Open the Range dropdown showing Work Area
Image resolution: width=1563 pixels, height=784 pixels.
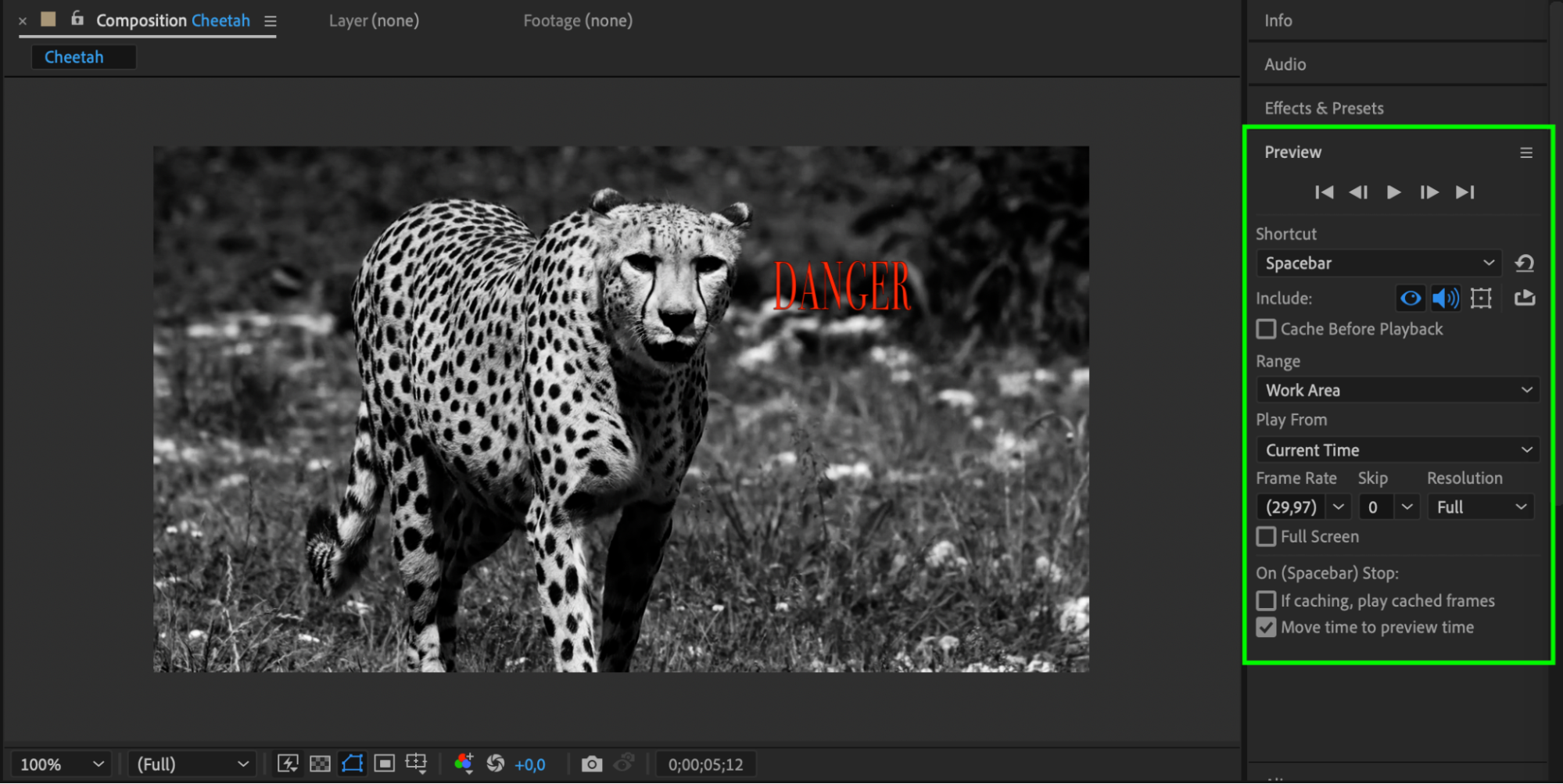(1397, 390)
